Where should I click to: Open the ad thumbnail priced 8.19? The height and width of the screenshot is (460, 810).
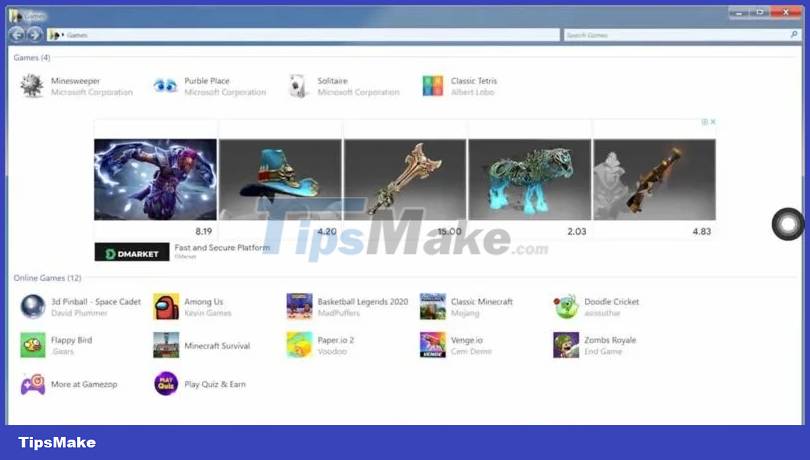click(x=155, y=179)
